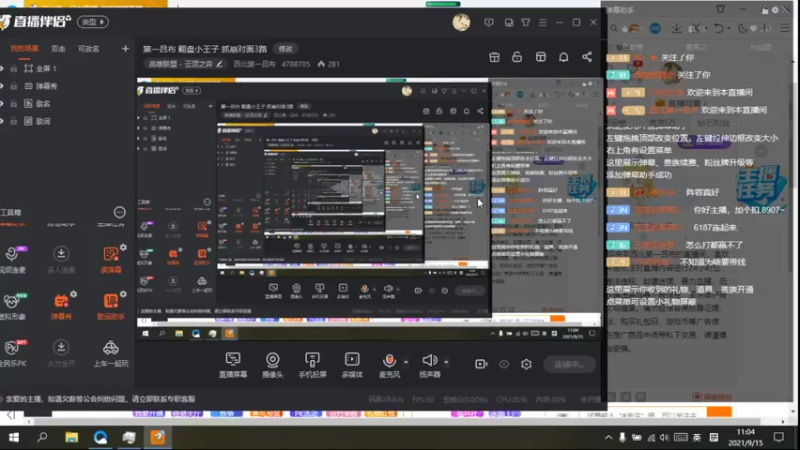
Task: Open the toolbox more options circle
Action: 119,212
